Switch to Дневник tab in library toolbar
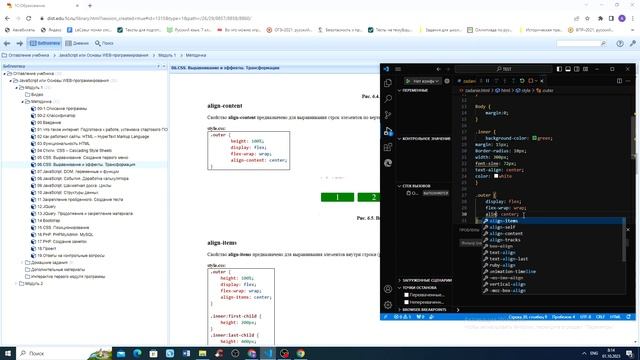The width and height of the screenshot is (640, 360). point(77,43)
